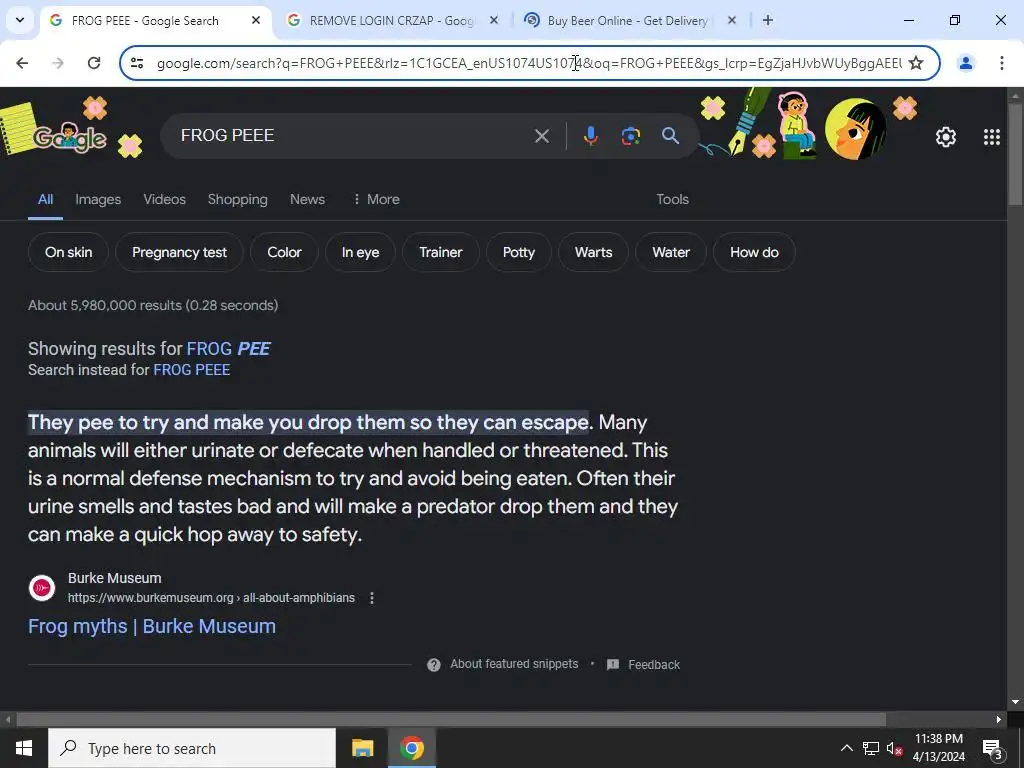
Task: Switch to News results
Action: pyautogui.click(x=307, y=199)
